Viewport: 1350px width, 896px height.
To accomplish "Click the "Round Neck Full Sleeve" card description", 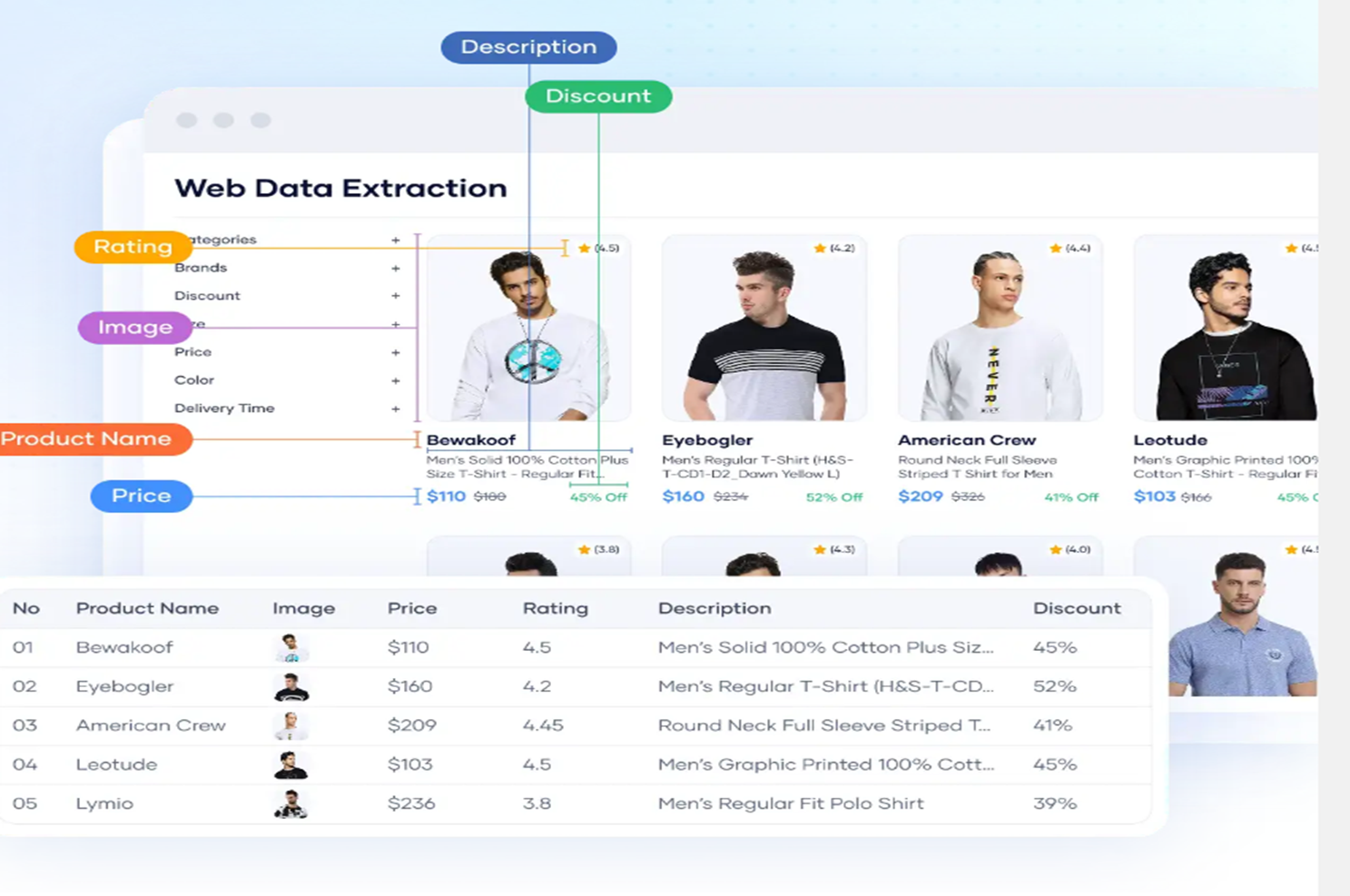I will (977, 467).
